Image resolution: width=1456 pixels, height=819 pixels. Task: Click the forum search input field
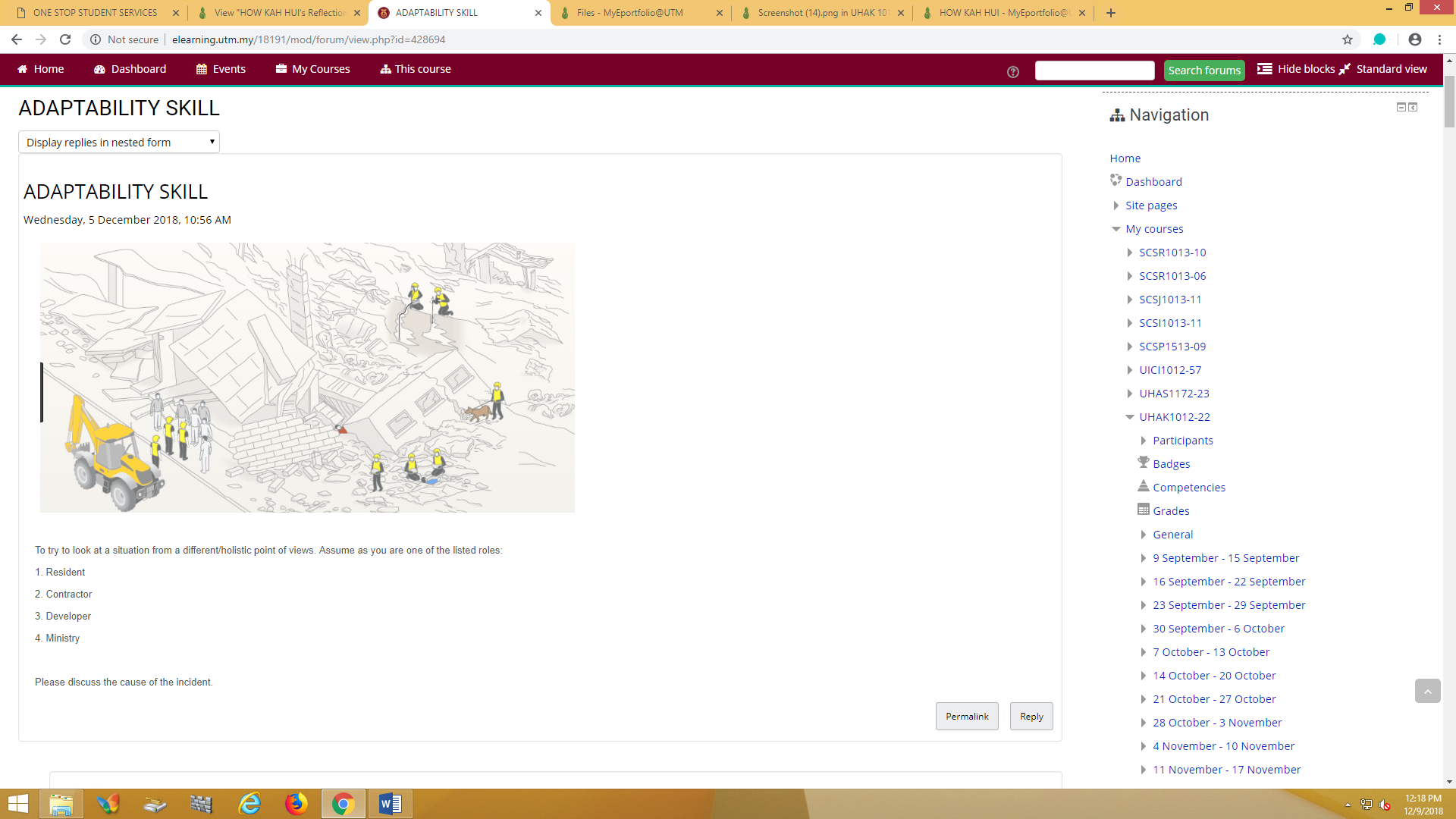(1094, 71)
